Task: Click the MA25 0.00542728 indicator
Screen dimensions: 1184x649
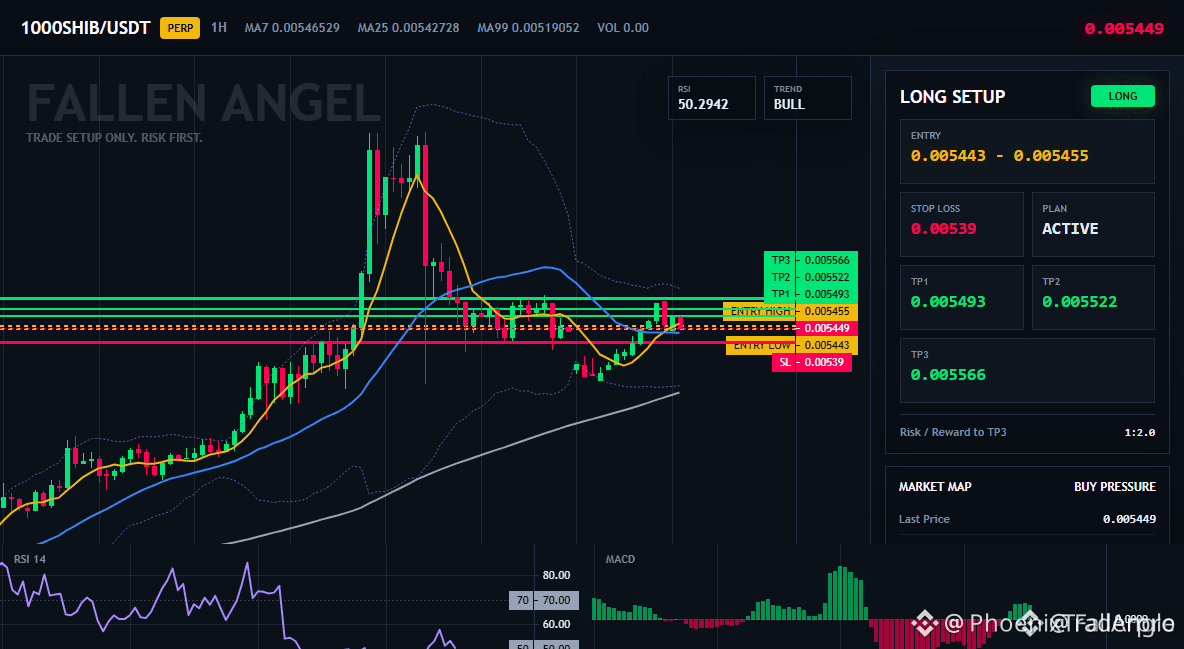Action: 409,27
